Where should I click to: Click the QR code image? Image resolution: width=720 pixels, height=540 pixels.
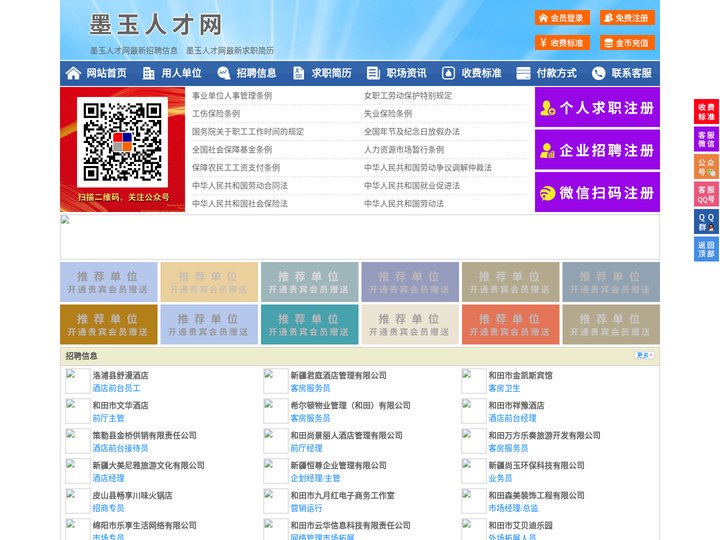pos(122,142)
